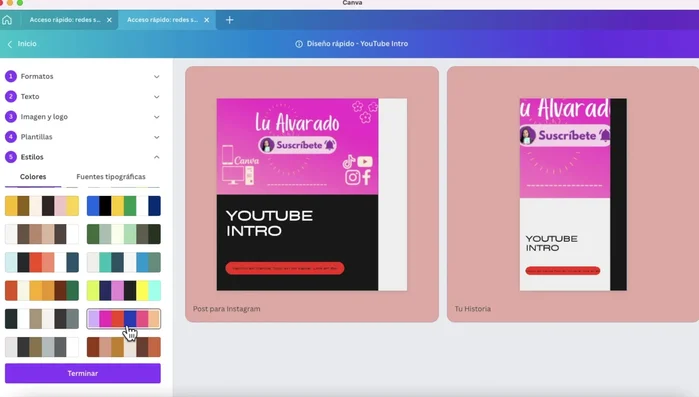Click the Tu Historia label
The height and width of the screenshot is (397, 699).
473,309
